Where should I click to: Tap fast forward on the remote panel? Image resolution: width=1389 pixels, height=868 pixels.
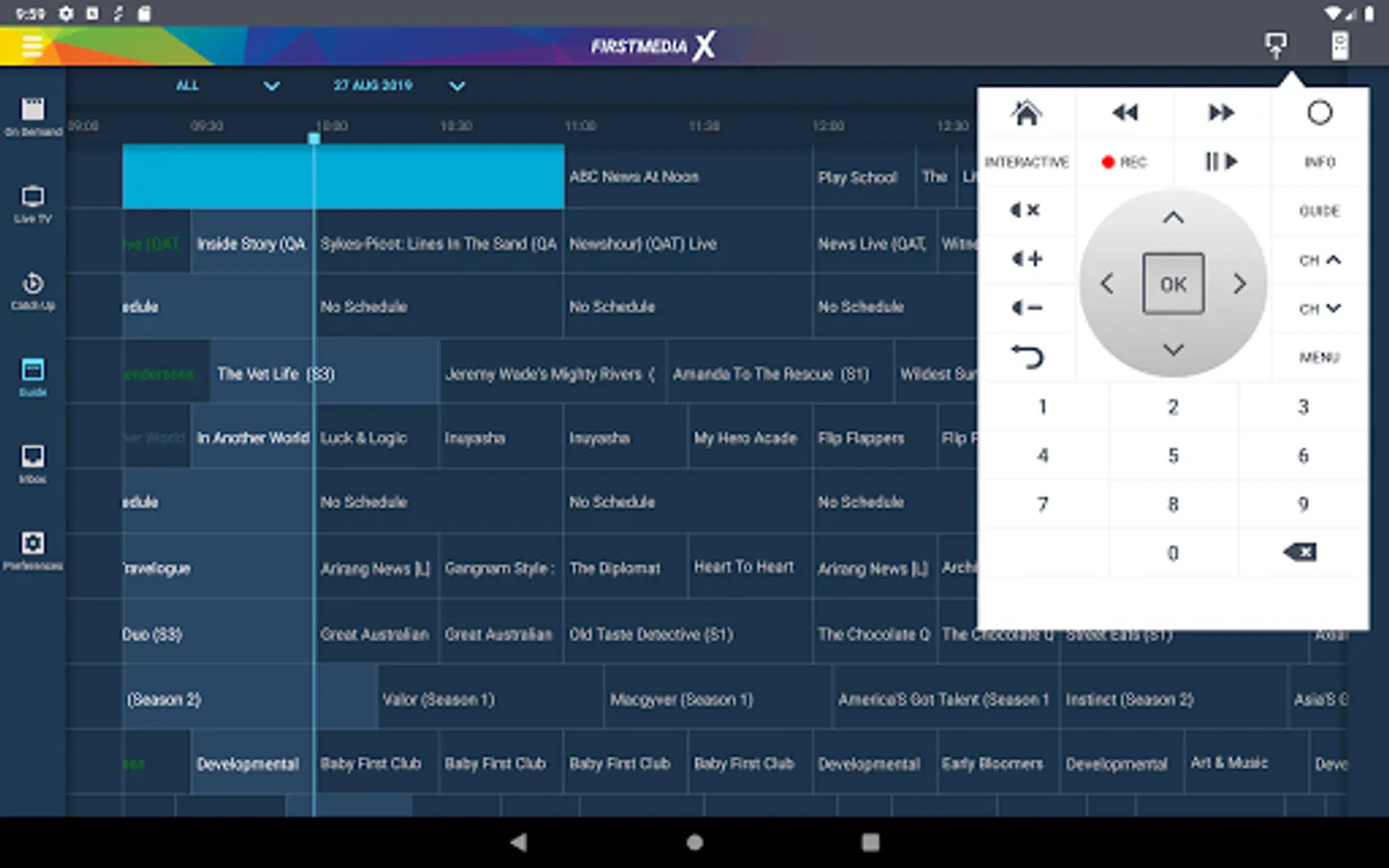1221,113
